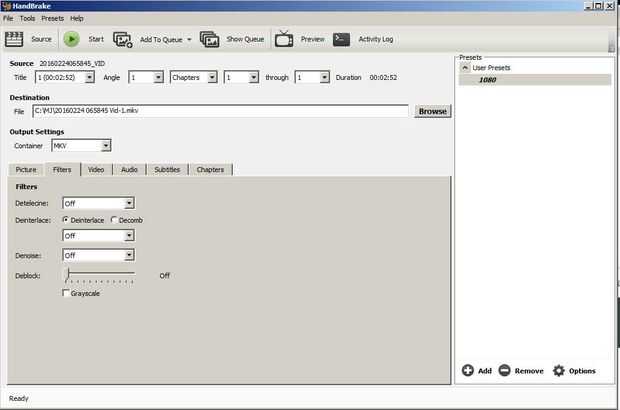
Task: Open the Activity Log terminal icon
Action: pos(341,39)
